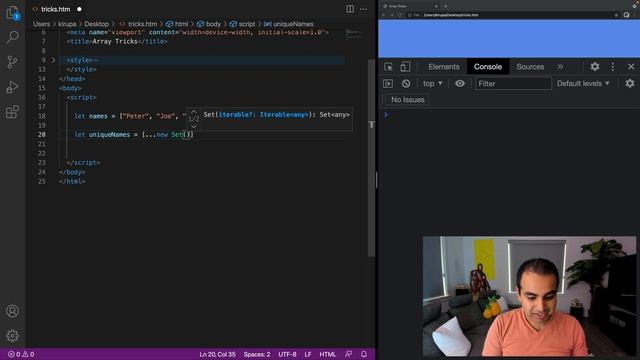Click the editor vertical scrollbar
The image size is (640, 360).
pos(371,157)
